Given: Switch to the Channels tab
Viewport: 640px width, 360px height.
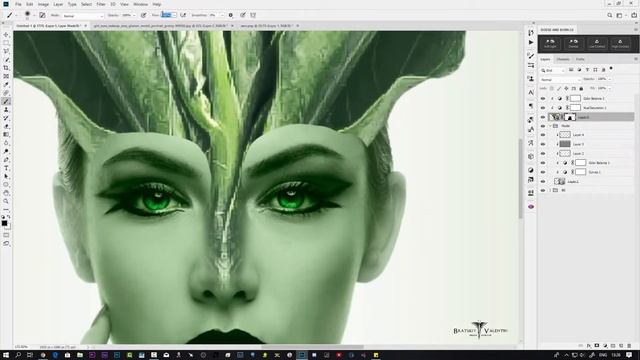Looking at the screenshot, I should (x=563, y=59).
